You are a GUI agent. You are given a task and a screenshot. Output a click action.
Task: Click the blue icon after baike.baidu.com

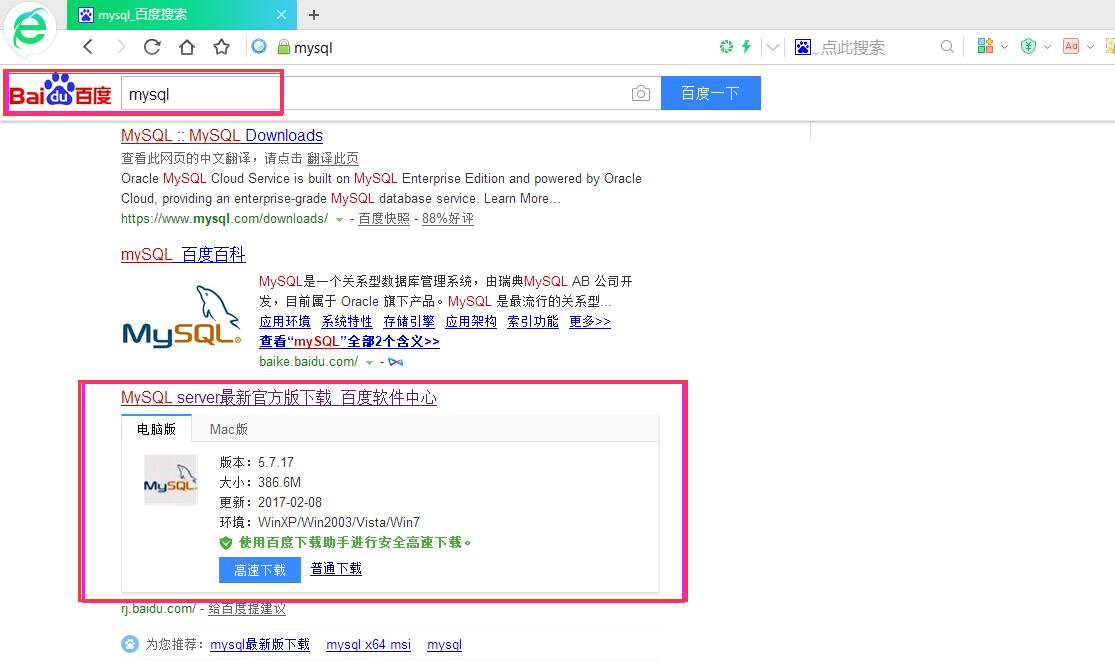(x=396, y=362)
